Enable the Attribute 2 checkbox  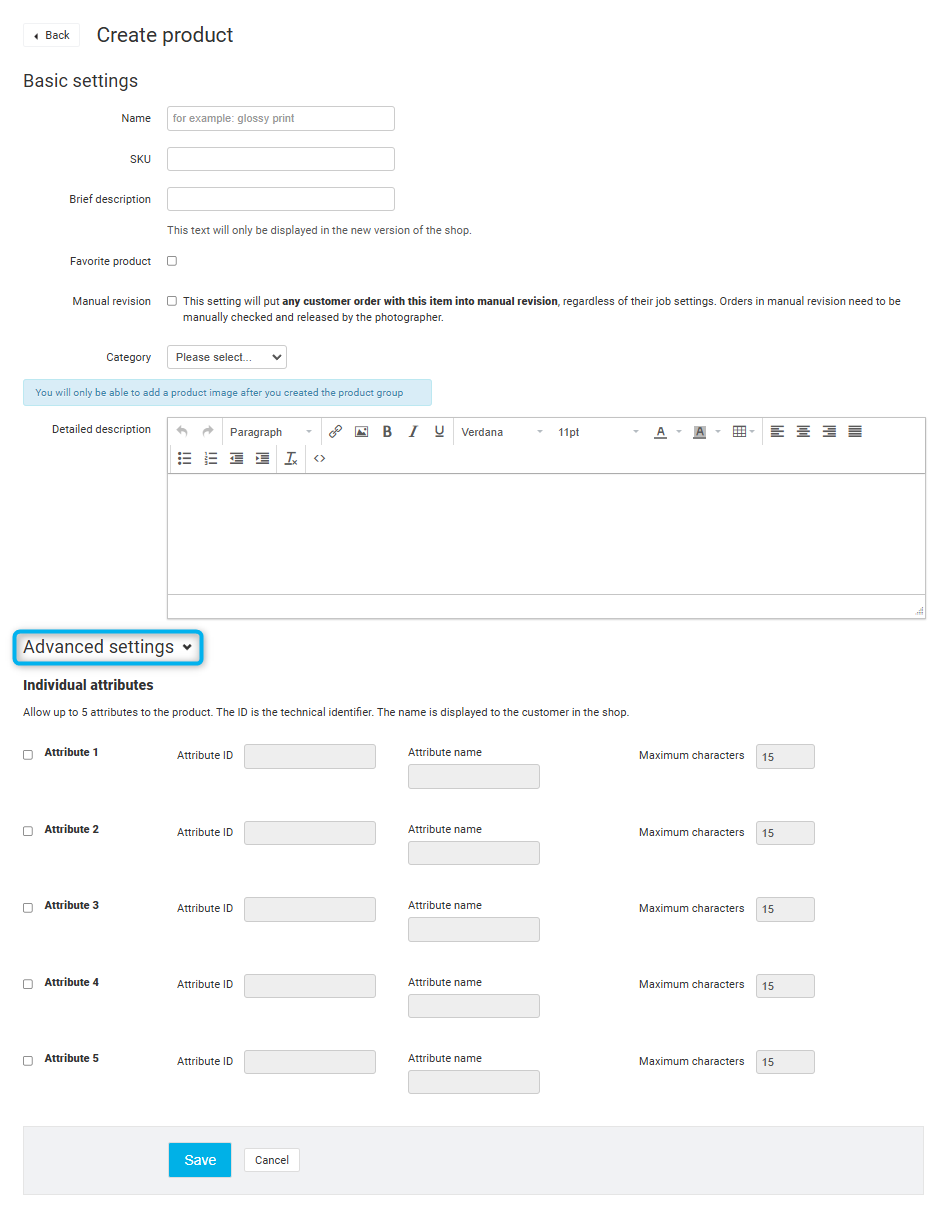tap(28, 831)
